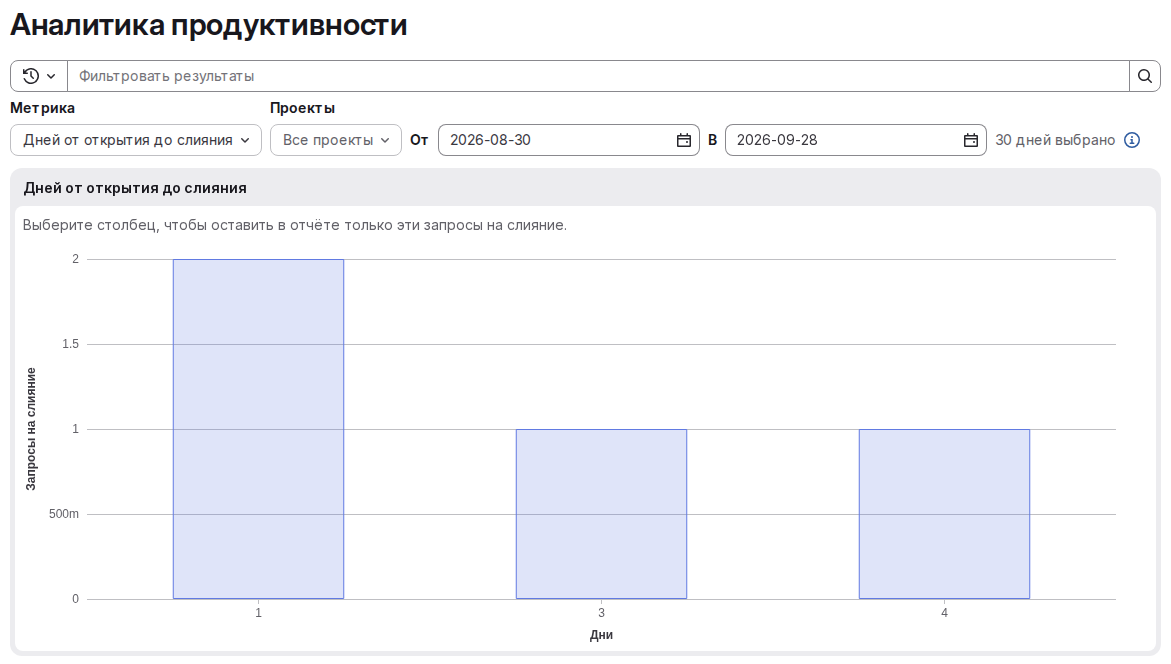The image size is (1171, 664).
Task: Select the chart bar for 1 day
Action: pos(258,429)
